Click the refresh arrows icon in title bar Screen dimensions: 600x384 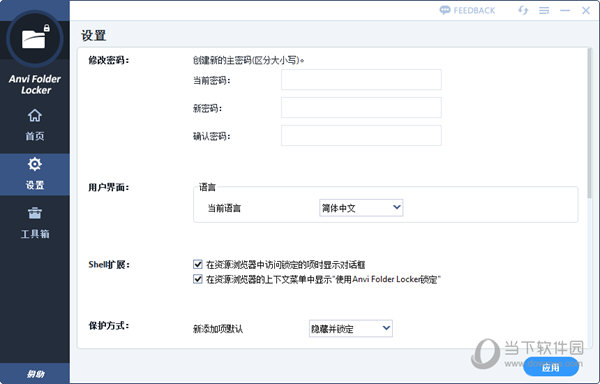point(523,10)
